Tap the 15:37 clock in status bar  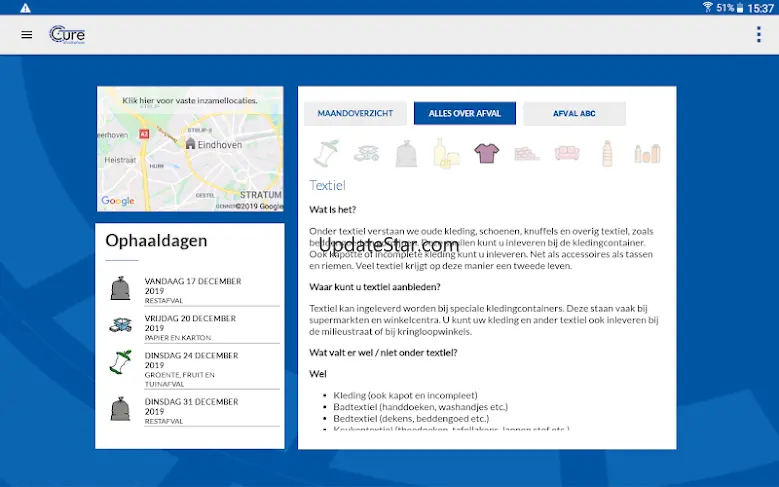(x=760, y=7)
